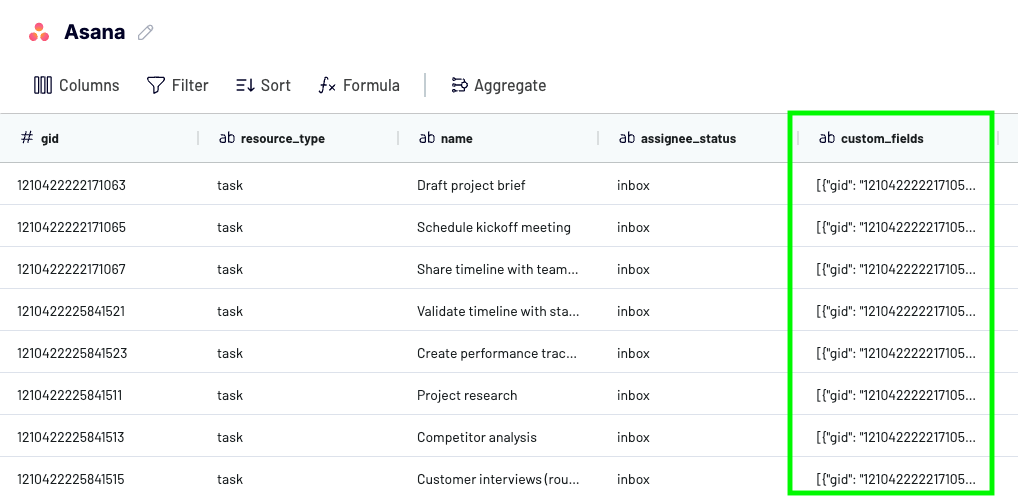Click the task cell in Competitor analysis row
This screenshot has height=498, width=1018.
pos(230,437)
